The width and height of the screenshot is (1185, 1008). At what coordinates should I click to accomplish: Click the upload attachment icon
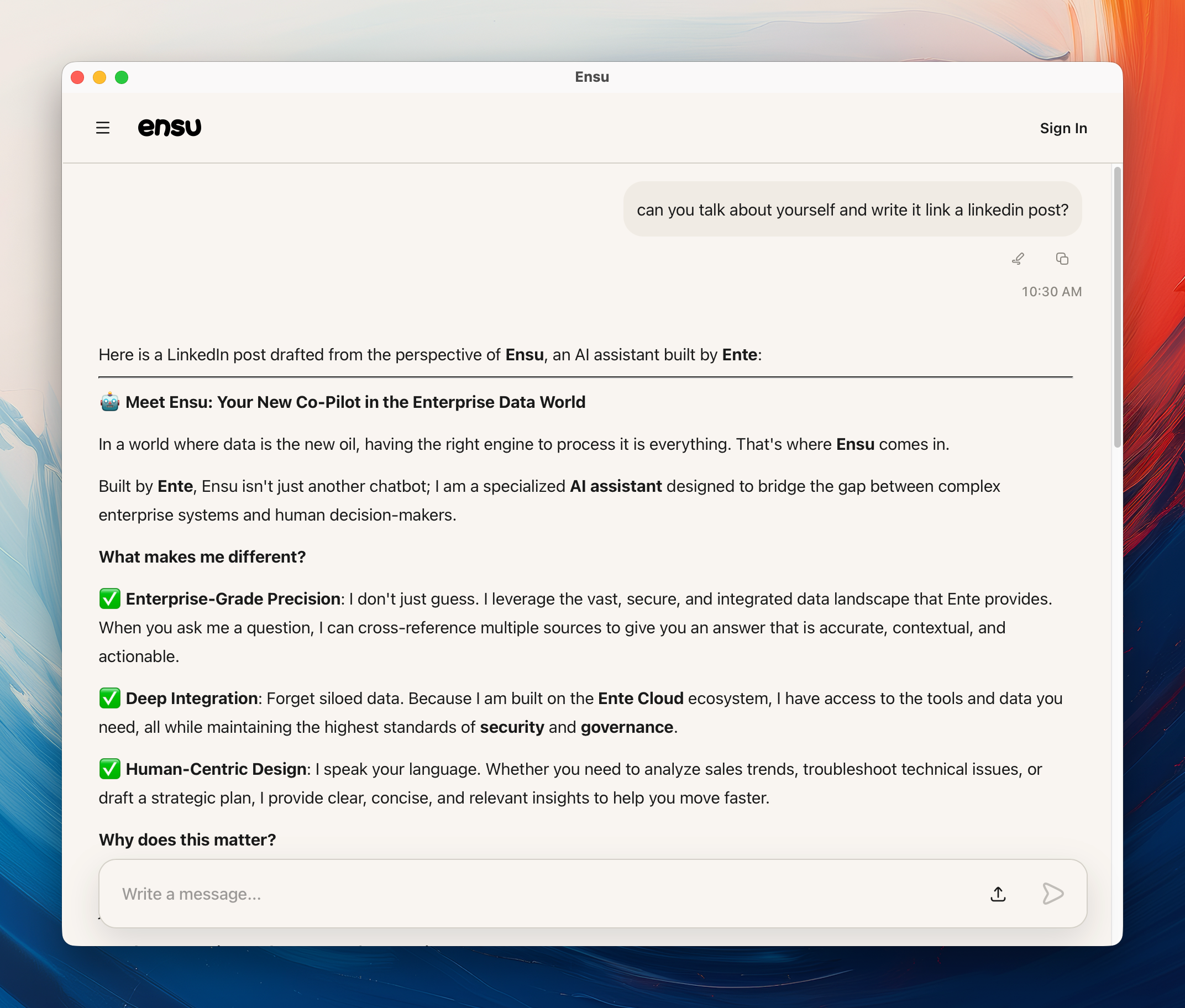pos(998,894)
